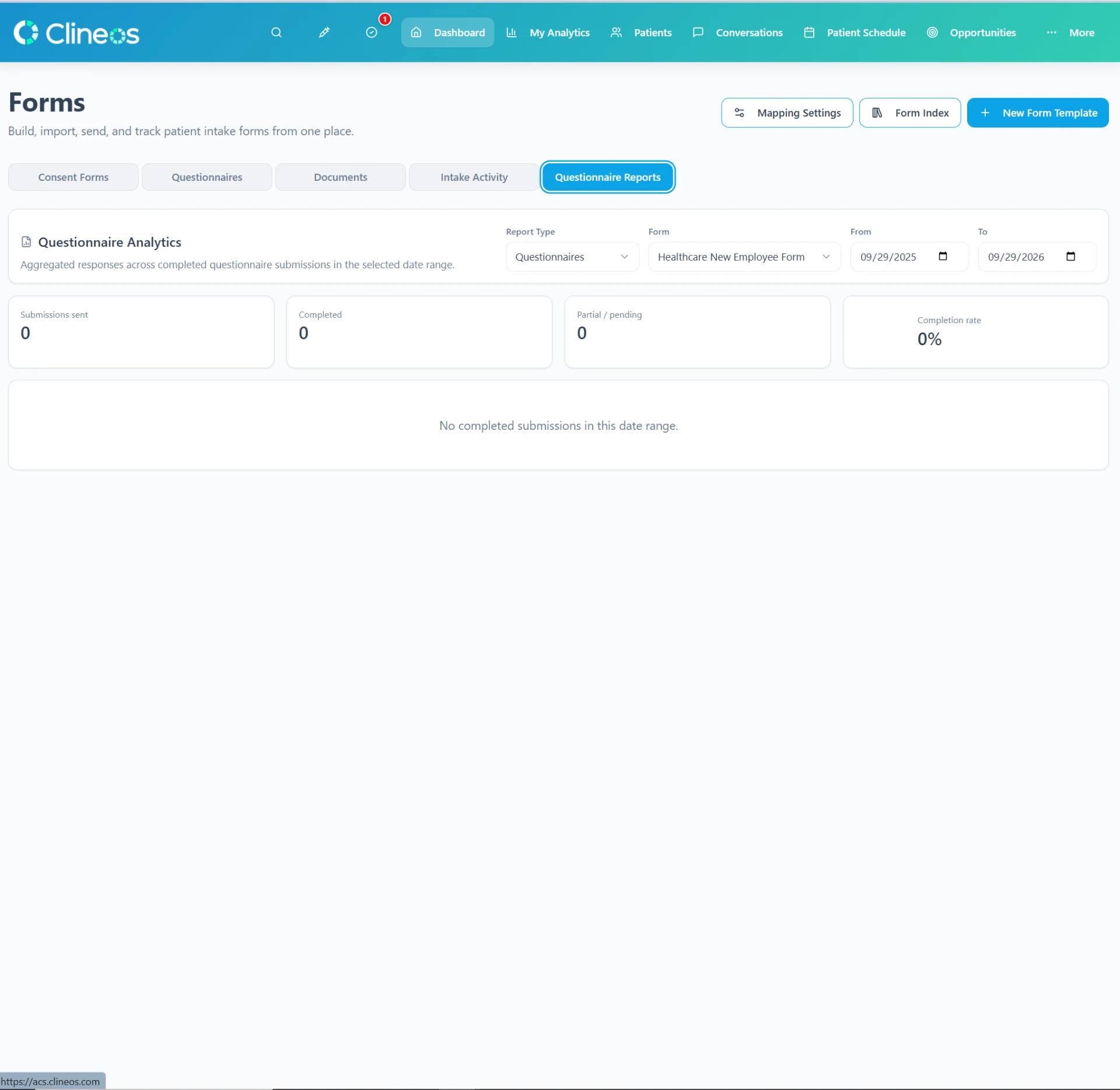The height and width of the screenshot is (1090, 1120).
Task: Open the Report Type dropdown
Action: [x=572, y=257]
